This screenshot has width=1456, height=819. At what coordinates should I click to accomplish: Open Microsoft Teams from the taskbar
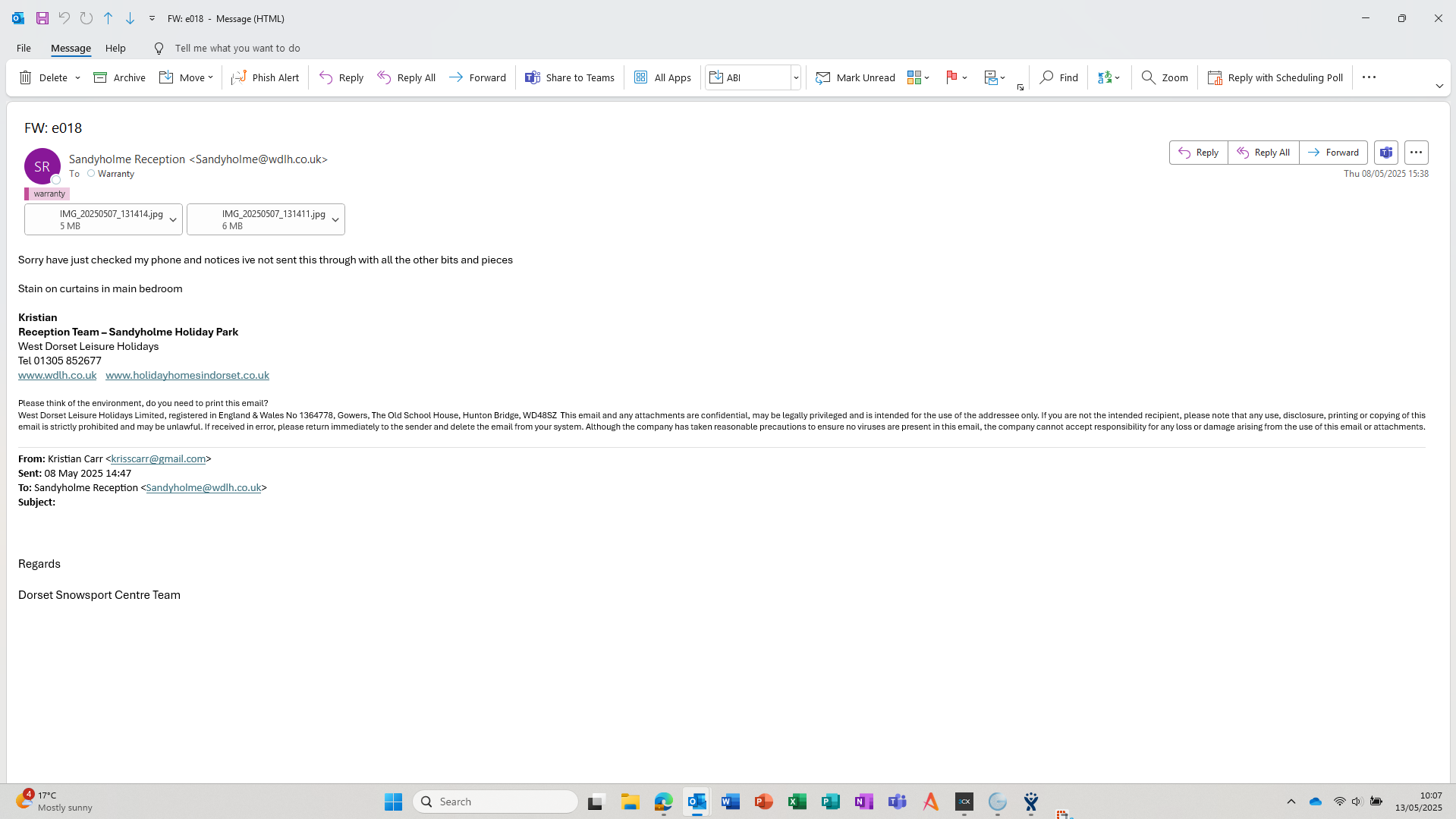pyautogui.click(x=898, y=802)
